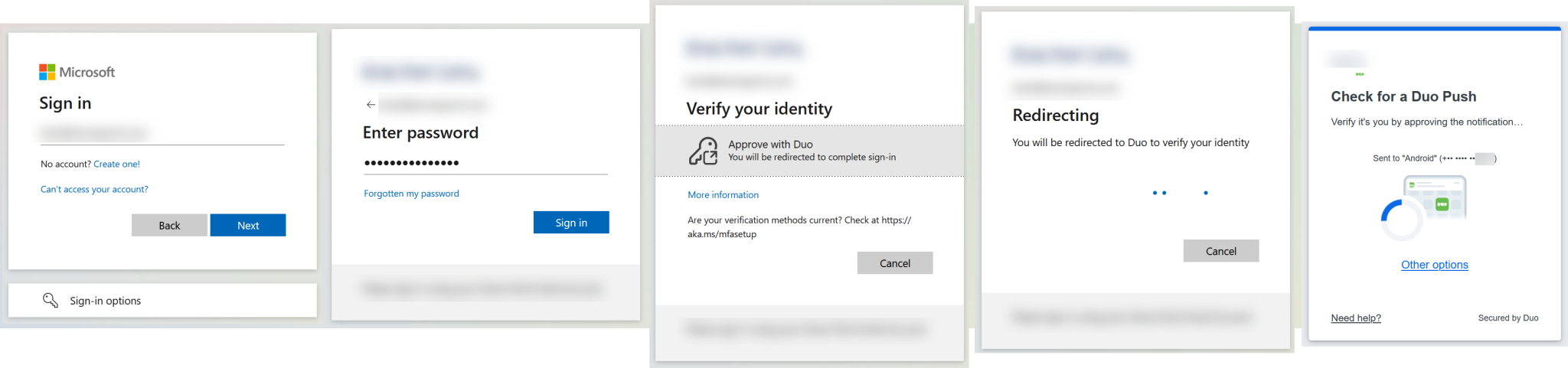This screenshot has height=368, width=1568.
Task: Click the Duo key-and-person icon
Action: pyautogui.click(x=703, y=151)
